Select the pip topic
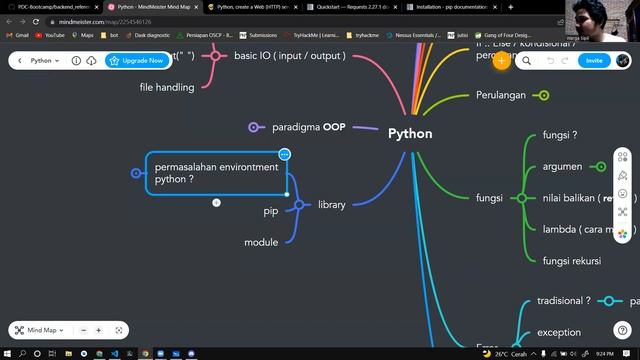The height and width of the screenshot is (360, 640). click(x=271, y=211)
